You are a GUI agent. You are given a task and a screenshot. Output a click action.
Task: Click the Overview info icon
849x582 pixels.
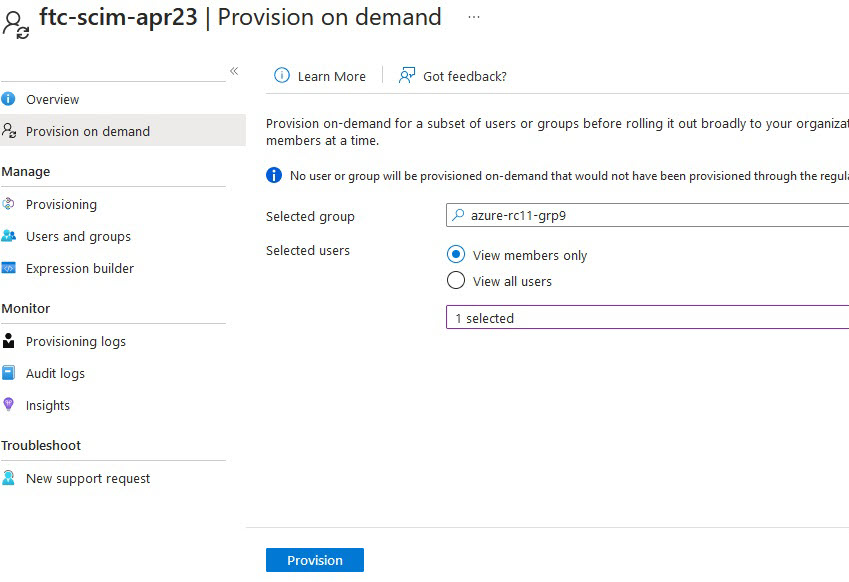[x=9, y=99]
